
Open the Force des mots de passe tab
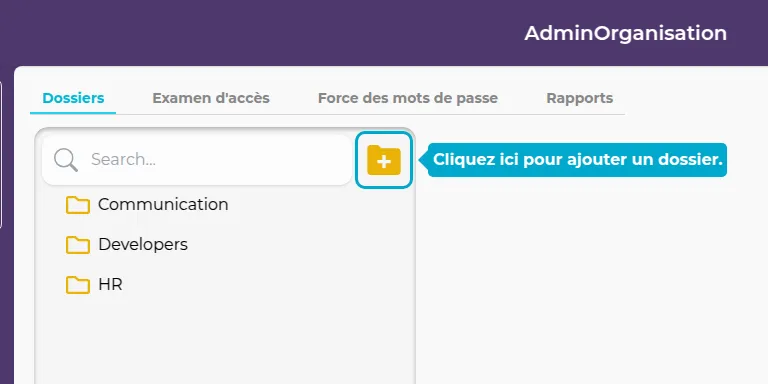408,98
